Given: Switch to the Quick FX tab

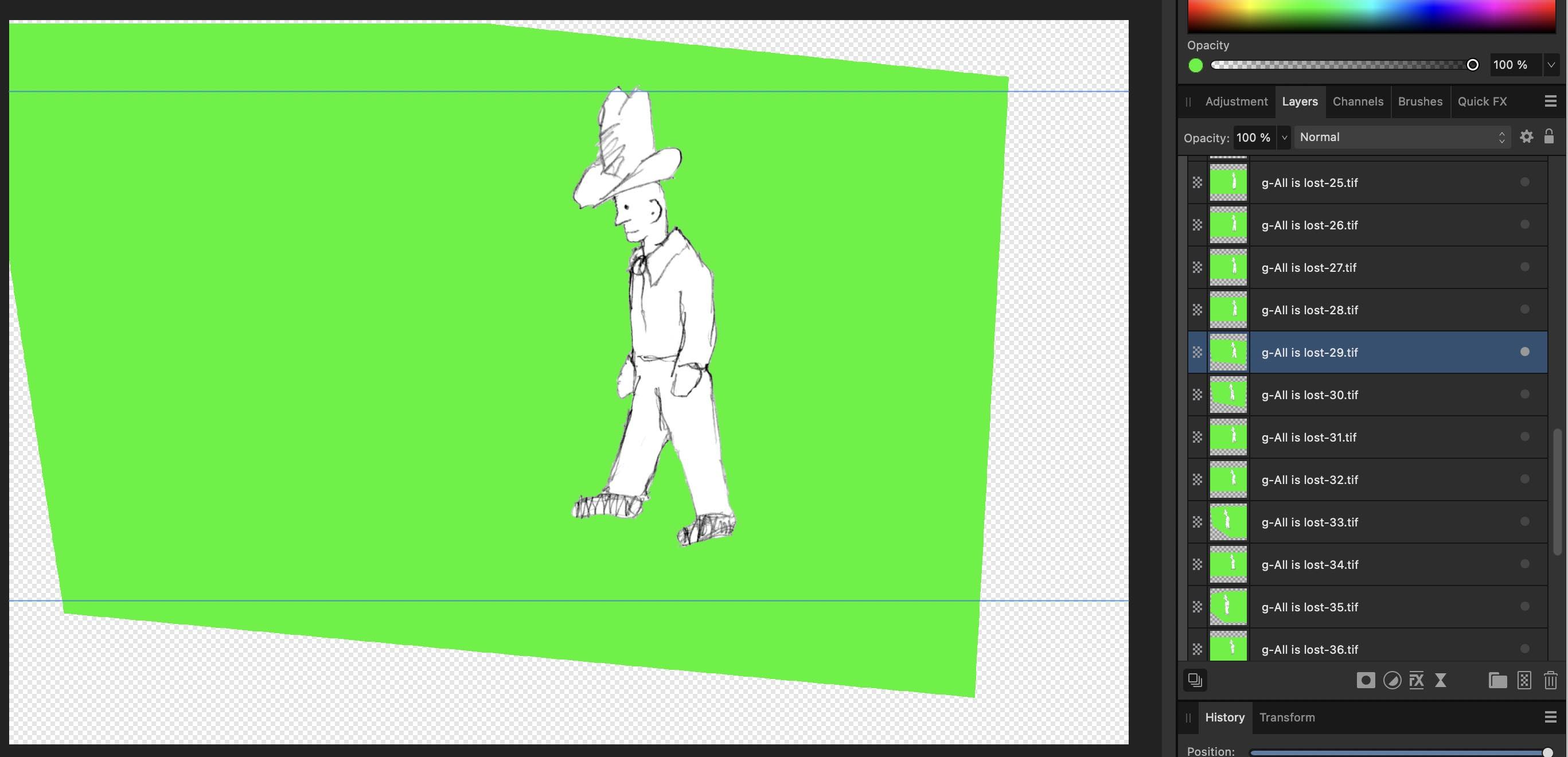Looking at the screenshot, I should [1481, 102].
